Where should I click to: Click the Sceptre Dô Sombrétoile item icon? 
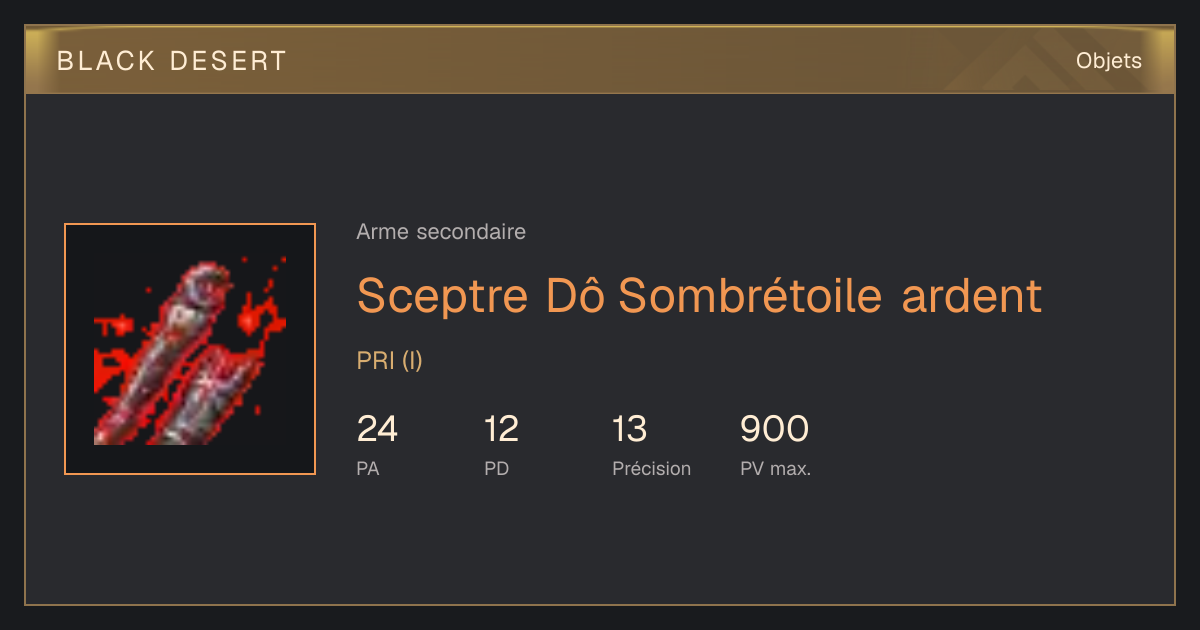[x=190, y=349]
